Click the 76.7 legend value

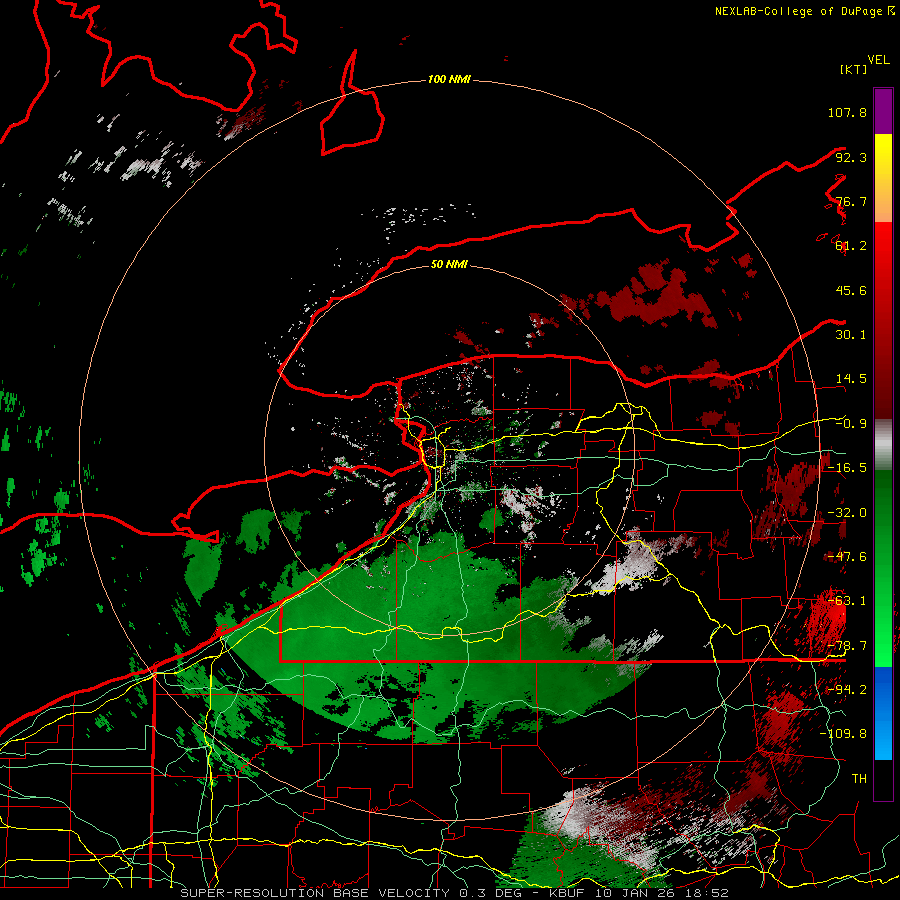(x=851, y=201)
